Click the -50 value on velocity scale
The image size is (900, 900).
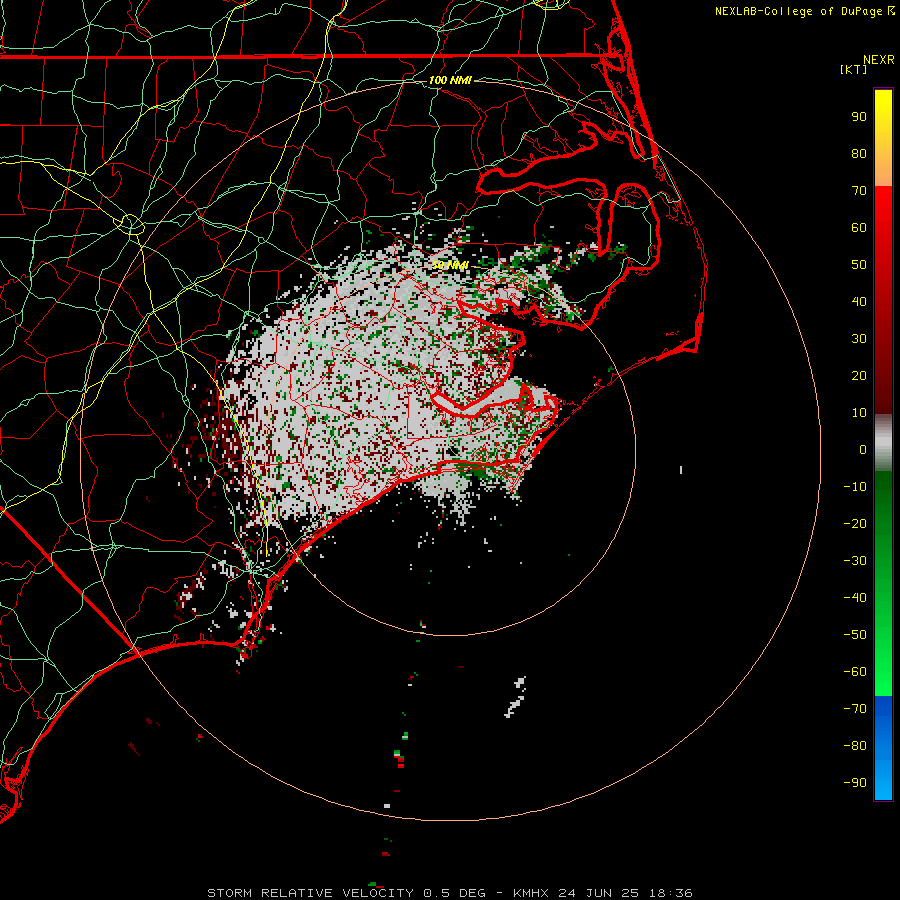point(855,635)
